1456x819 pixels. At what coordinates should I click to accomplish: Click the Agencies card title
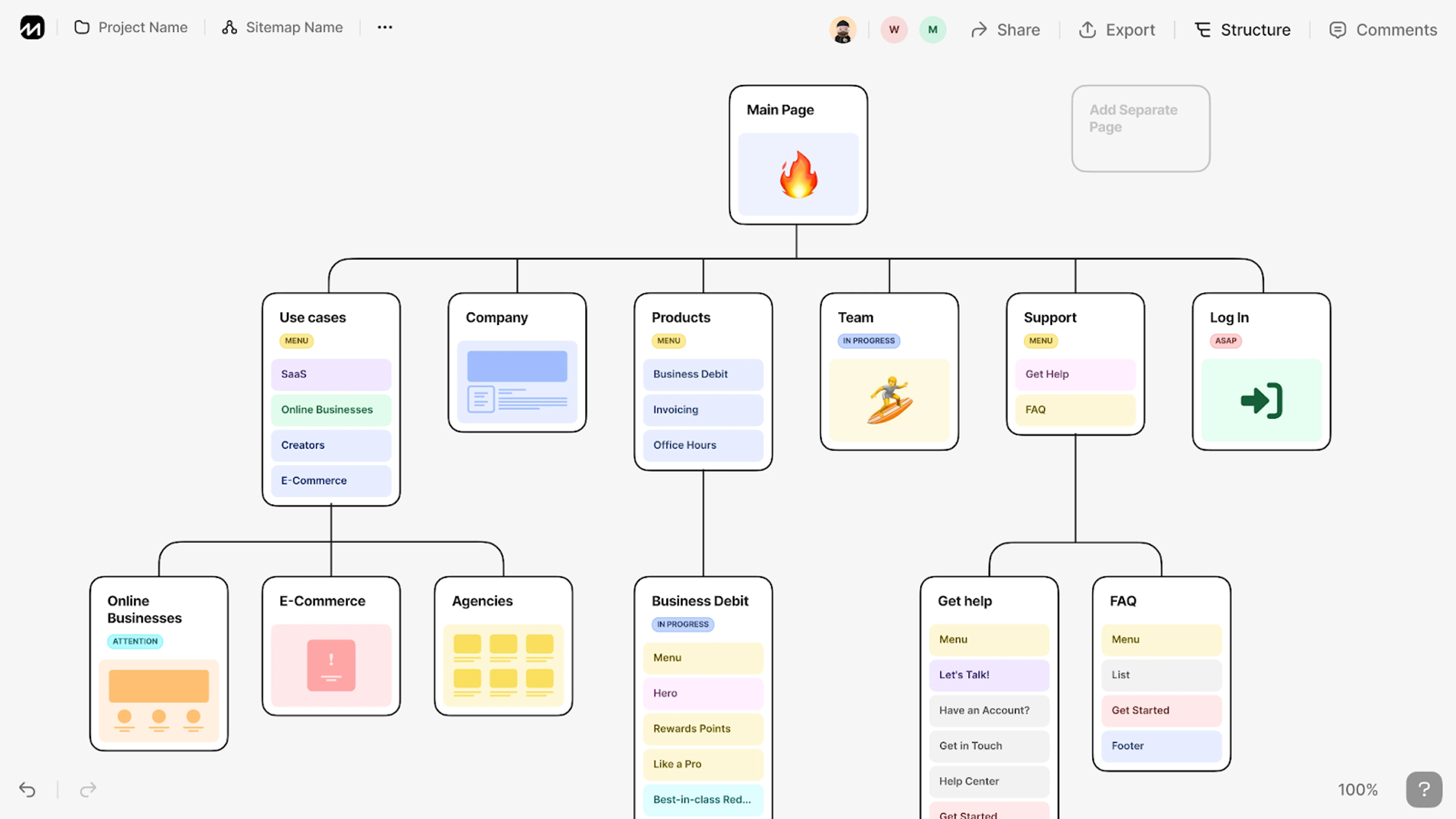click(482, 601)
